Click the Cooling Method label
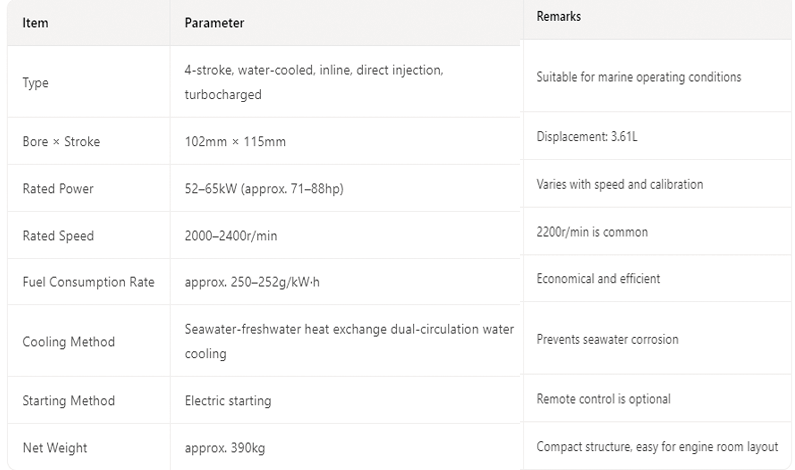 (x=68, y=342)
